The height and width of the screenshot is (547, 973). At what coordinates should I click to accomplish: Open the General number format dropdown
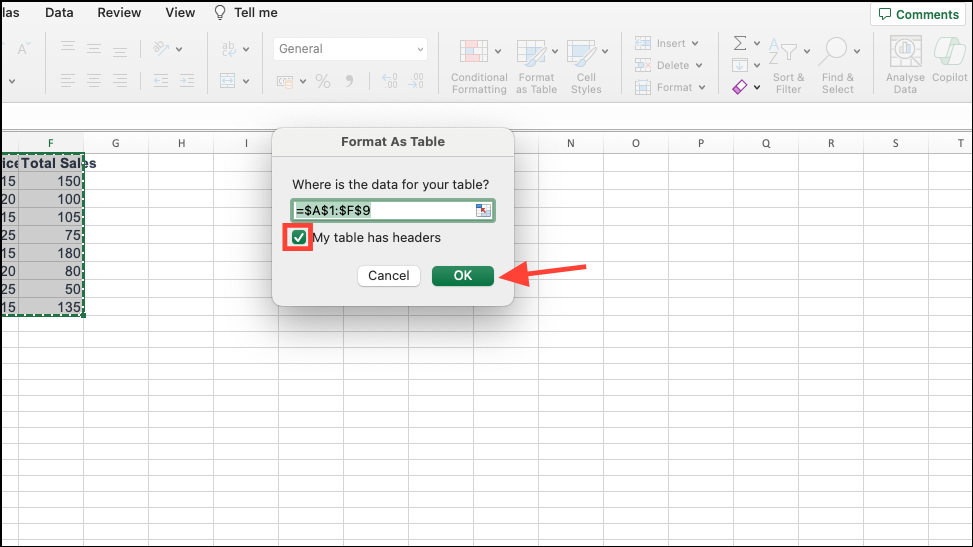[x=351, y=48]
